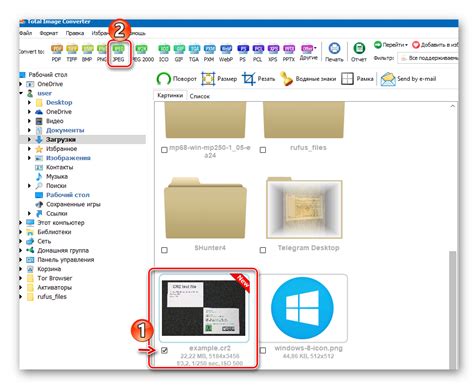Open the Crop (Резать) tool
The height and width of the screenshot is (385, 474).
[x=258, y=79]
